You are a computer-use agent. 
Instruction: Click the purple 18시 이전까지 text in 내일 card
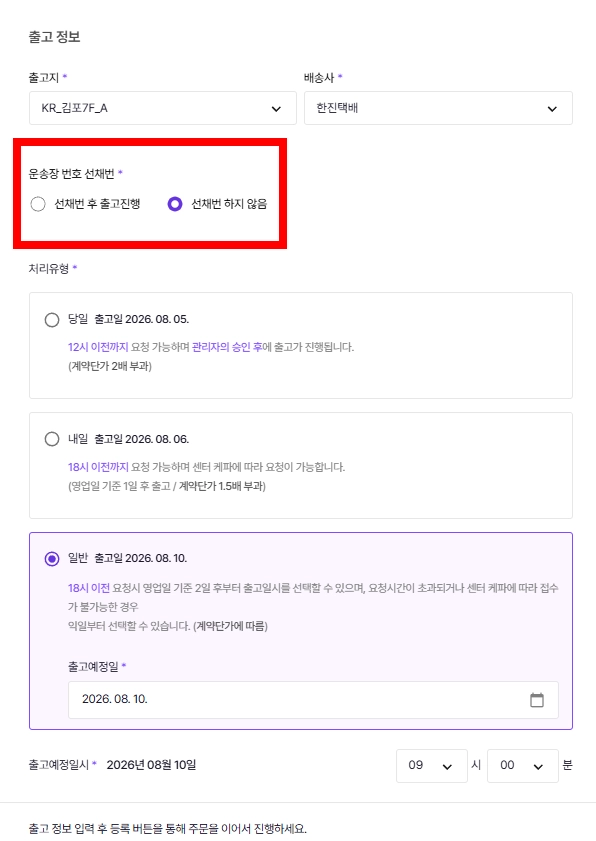tap(98, 467)
